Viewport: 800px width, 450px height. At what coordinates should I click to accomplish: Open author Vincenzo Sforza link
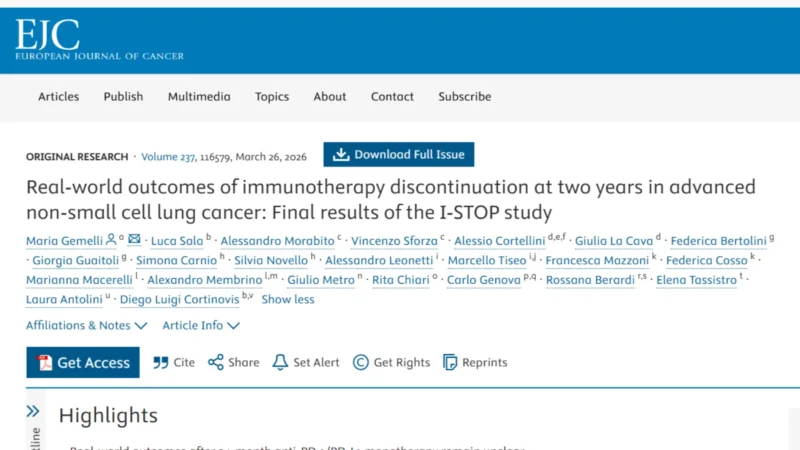coord(394,241)
